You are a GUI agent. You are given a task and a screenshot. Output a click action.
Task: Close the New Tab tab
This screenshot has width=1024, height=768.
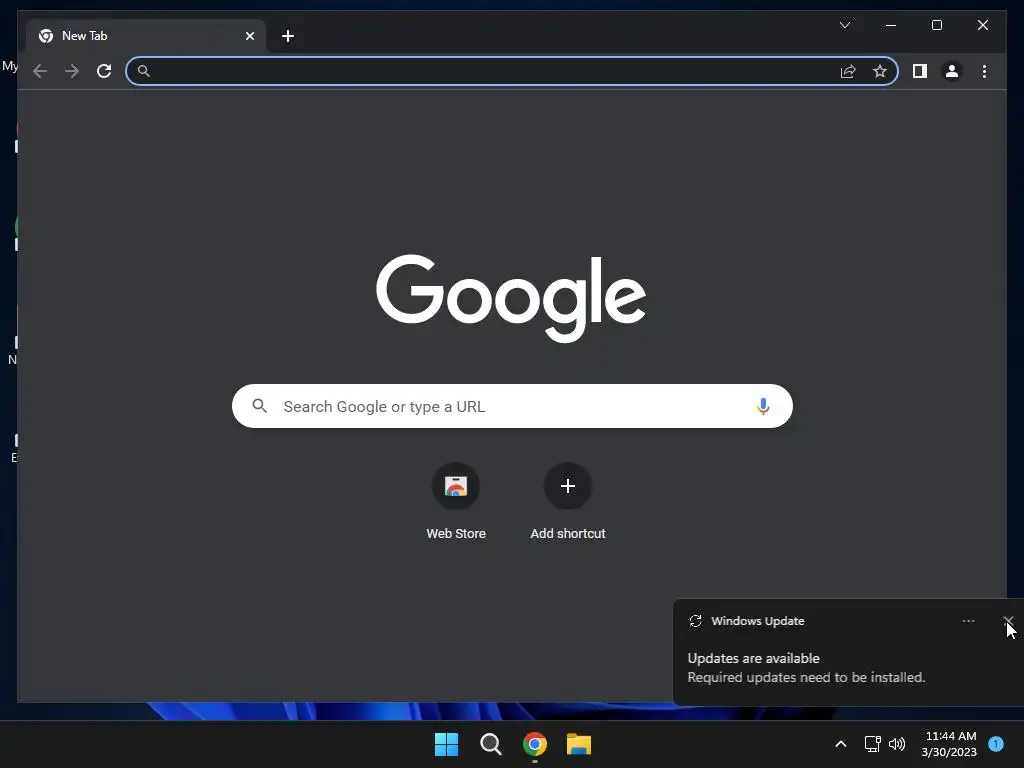pos(249,36)
